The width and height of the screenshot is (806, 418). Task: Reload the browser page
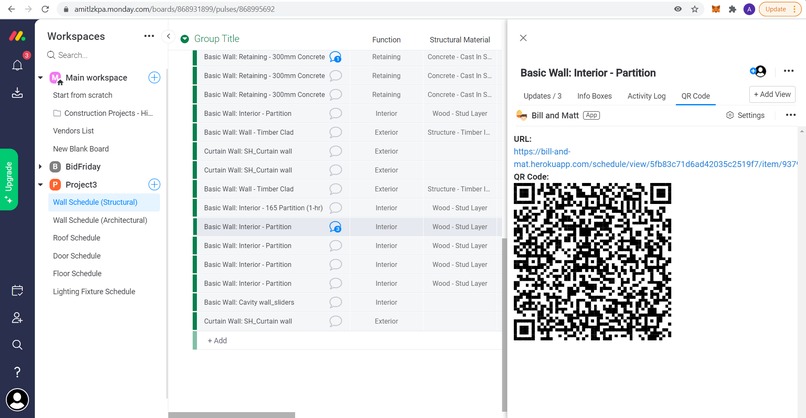(45, 9)
